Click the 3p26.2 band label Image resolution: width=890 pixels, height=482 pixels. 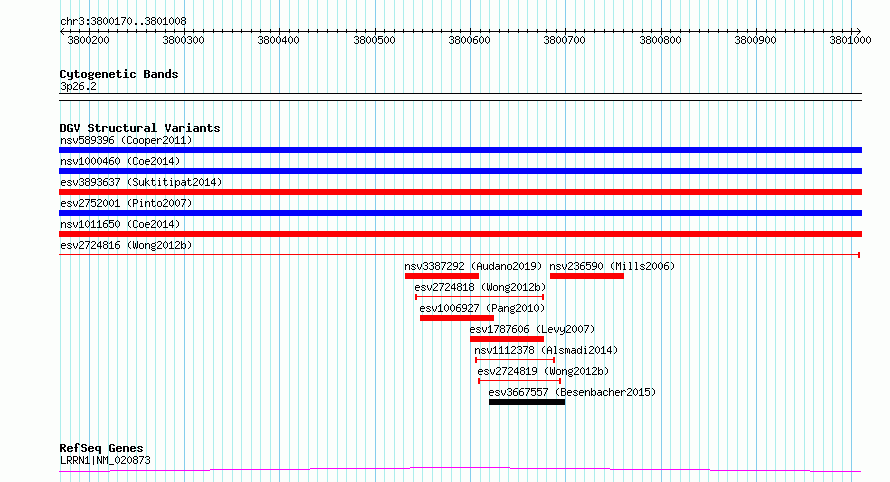[78, 86]
